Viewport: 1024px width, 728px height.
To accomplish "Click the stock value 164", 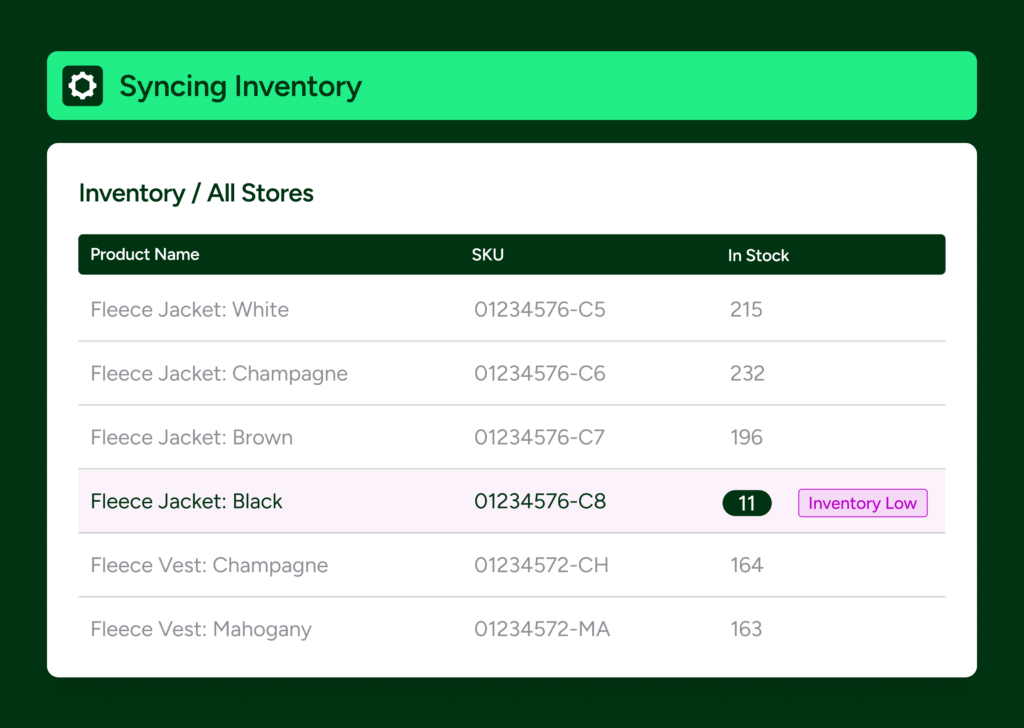I will 746,566.
